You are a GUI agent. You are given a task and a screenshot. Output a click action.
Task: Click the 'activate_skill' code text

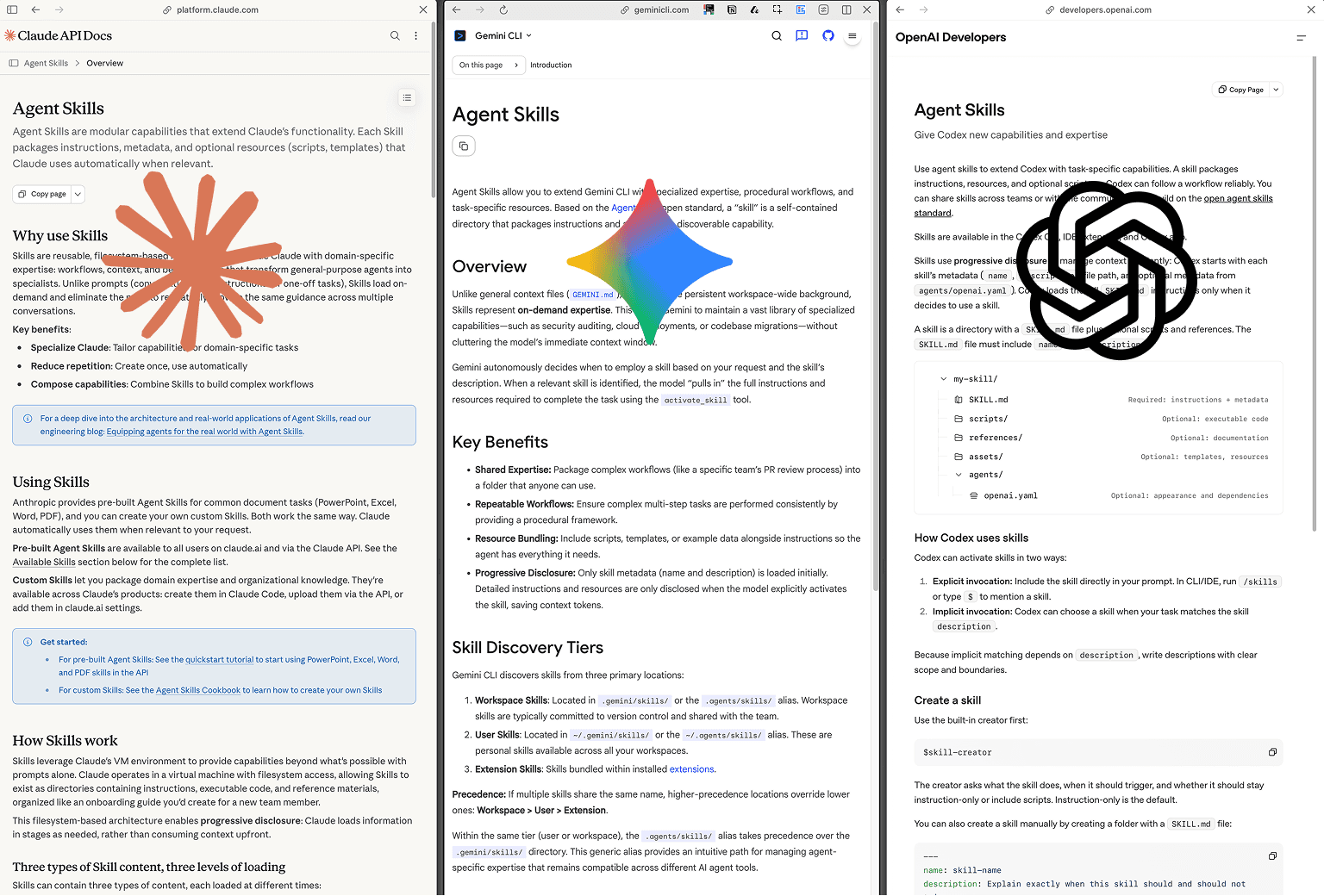696,400
